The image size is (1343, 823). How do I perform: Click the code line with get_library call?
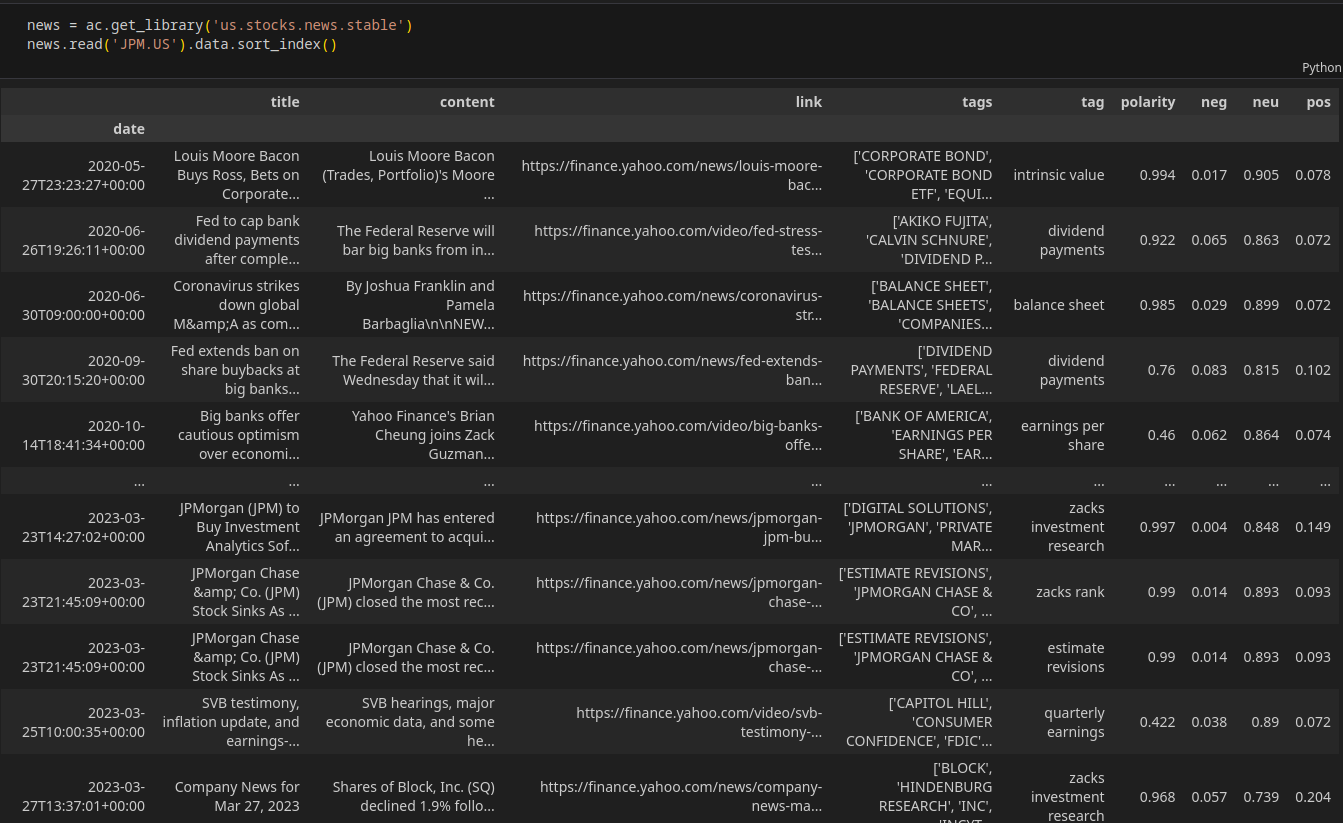click(220, 25)
